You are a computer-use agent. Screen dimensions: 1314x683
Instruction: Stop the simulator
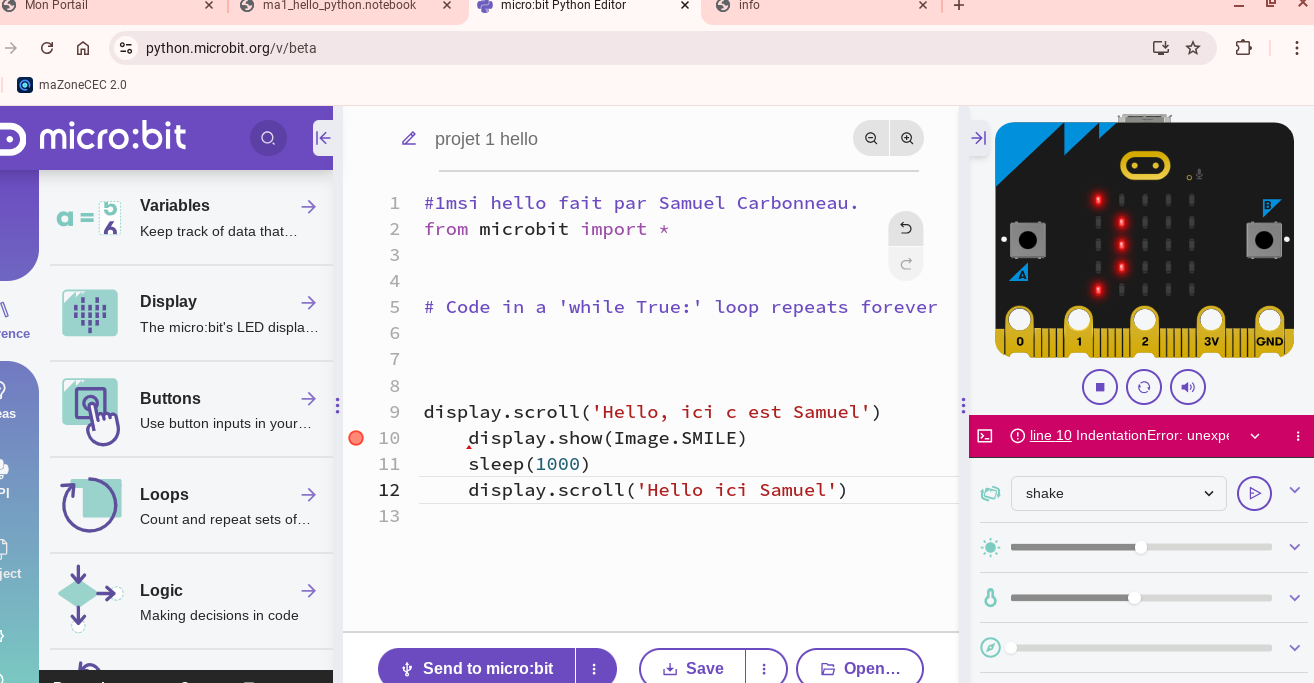point(1100,387)
